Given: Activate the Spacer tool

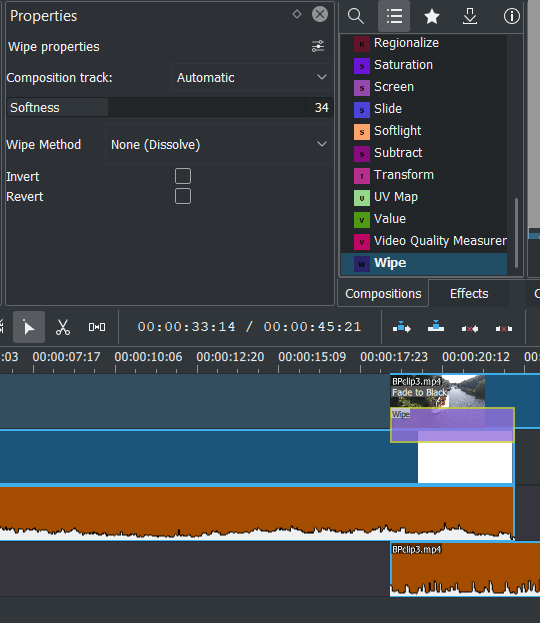Looking at the screenshot, I should click(97, 327).
